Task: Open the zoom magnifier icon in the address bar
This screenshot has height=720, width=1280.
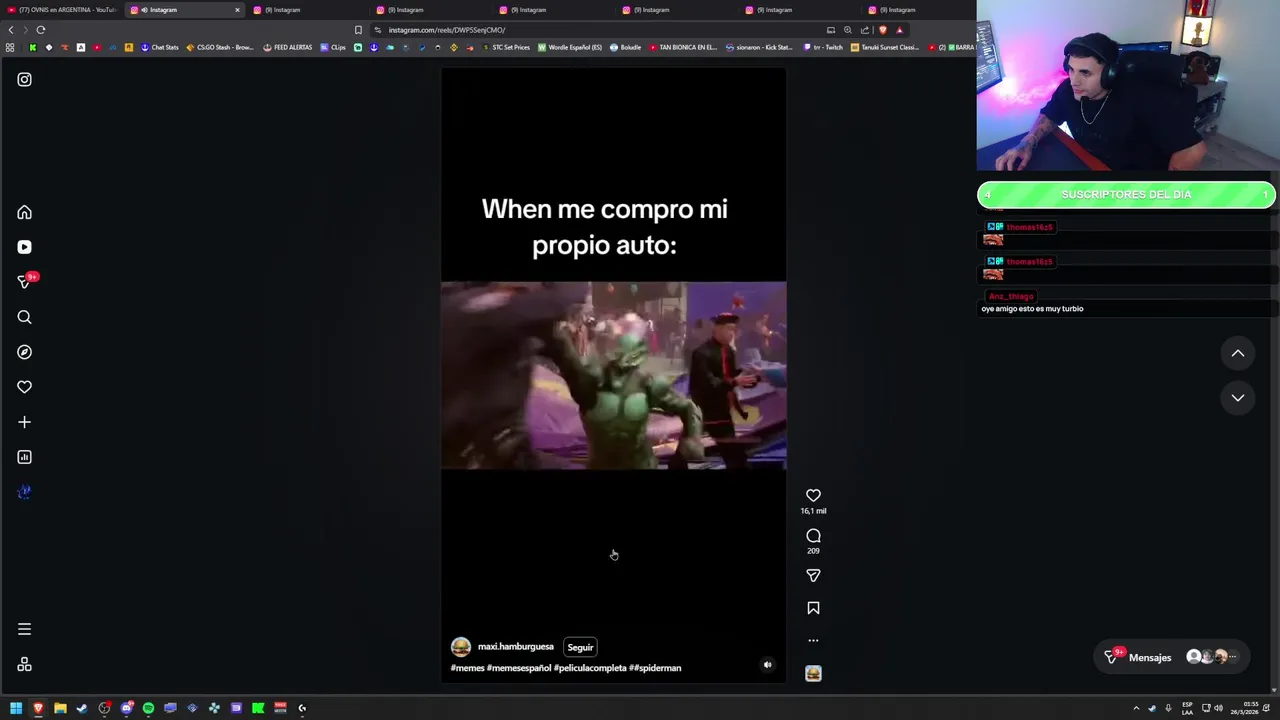Action: [x=847, y=30]
